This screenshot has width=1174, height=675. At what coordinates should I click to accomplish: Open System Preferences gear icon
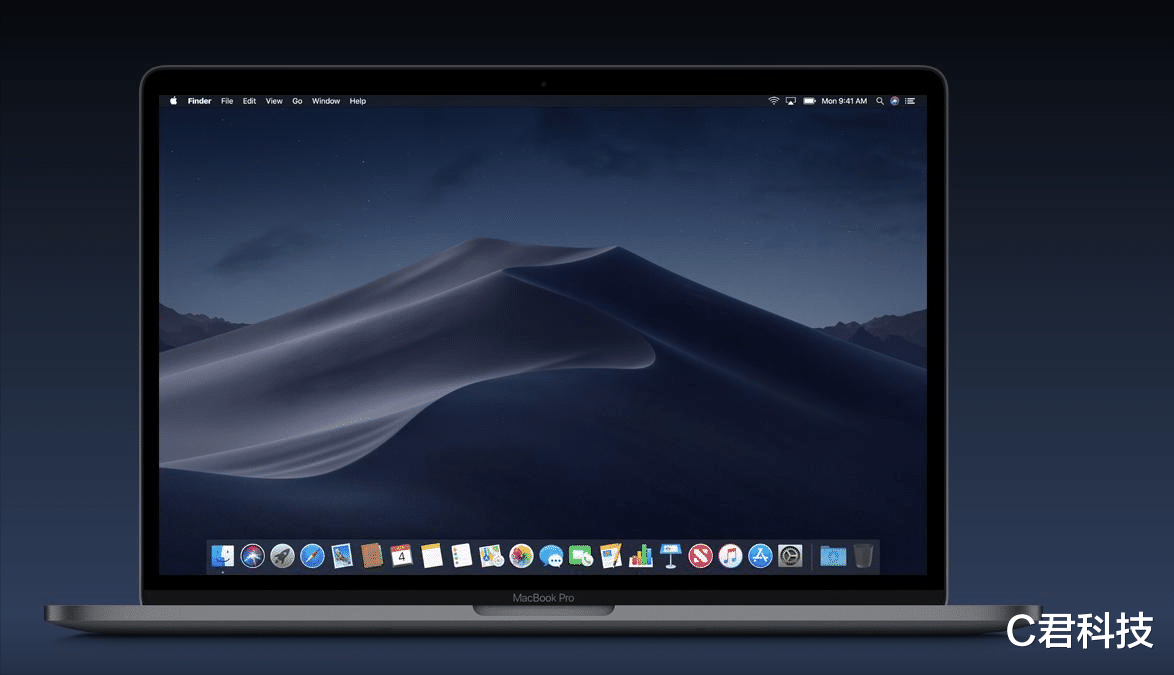point(790,556)
